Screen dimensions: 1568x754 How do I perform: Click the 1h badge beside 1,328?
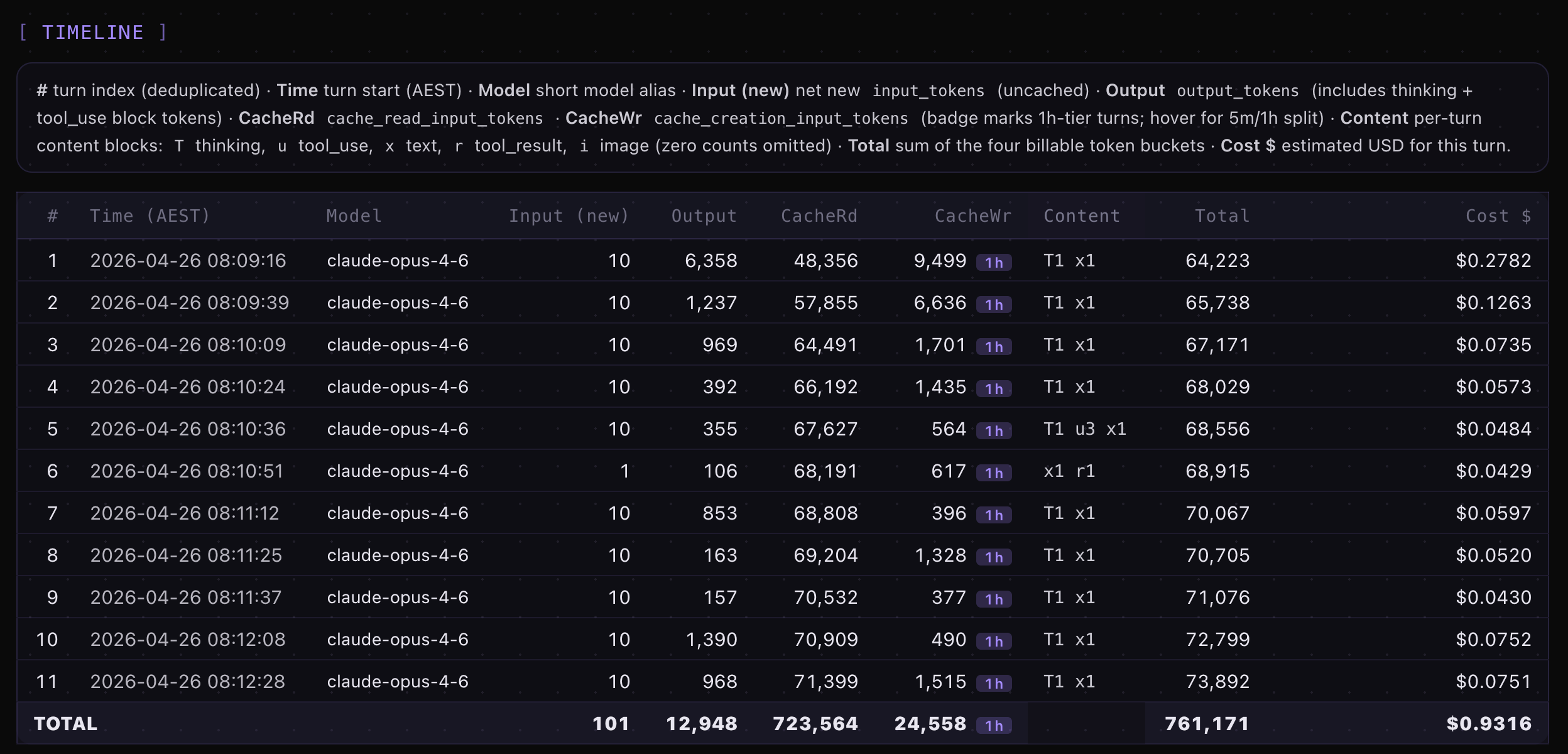coord(993,557)
